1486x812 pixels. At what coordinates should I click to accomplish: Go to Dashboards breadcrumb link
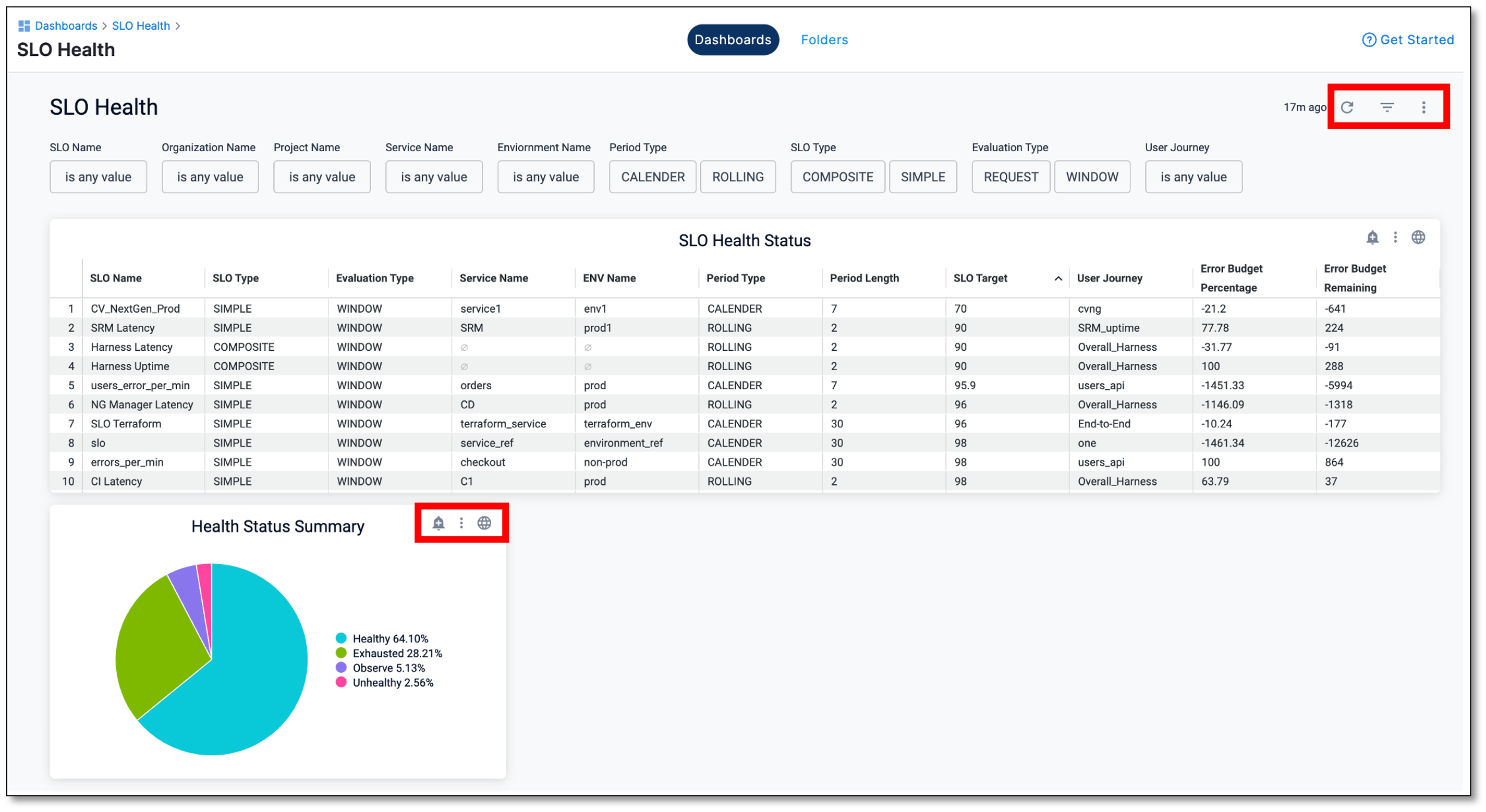66,26
